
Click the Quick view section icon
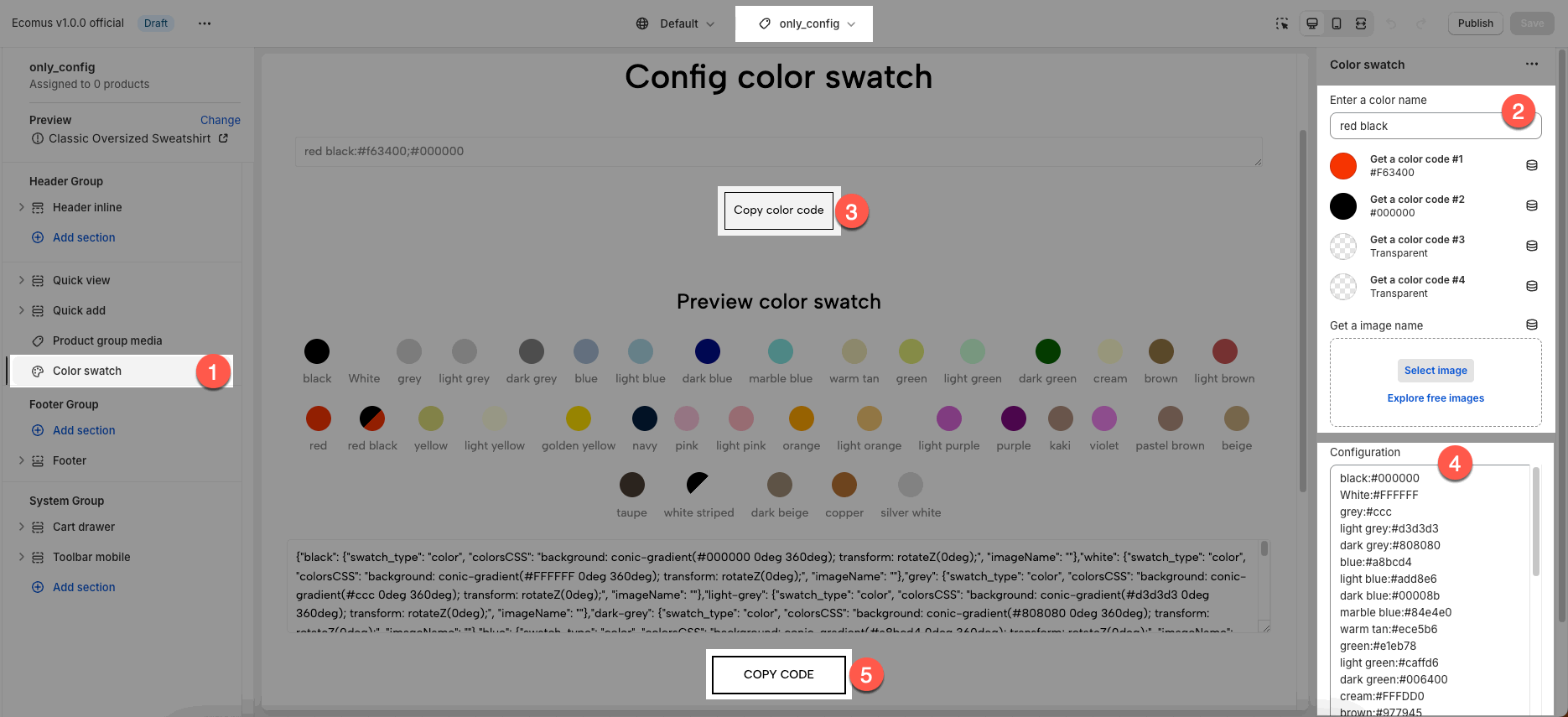[x=38, y=280]
